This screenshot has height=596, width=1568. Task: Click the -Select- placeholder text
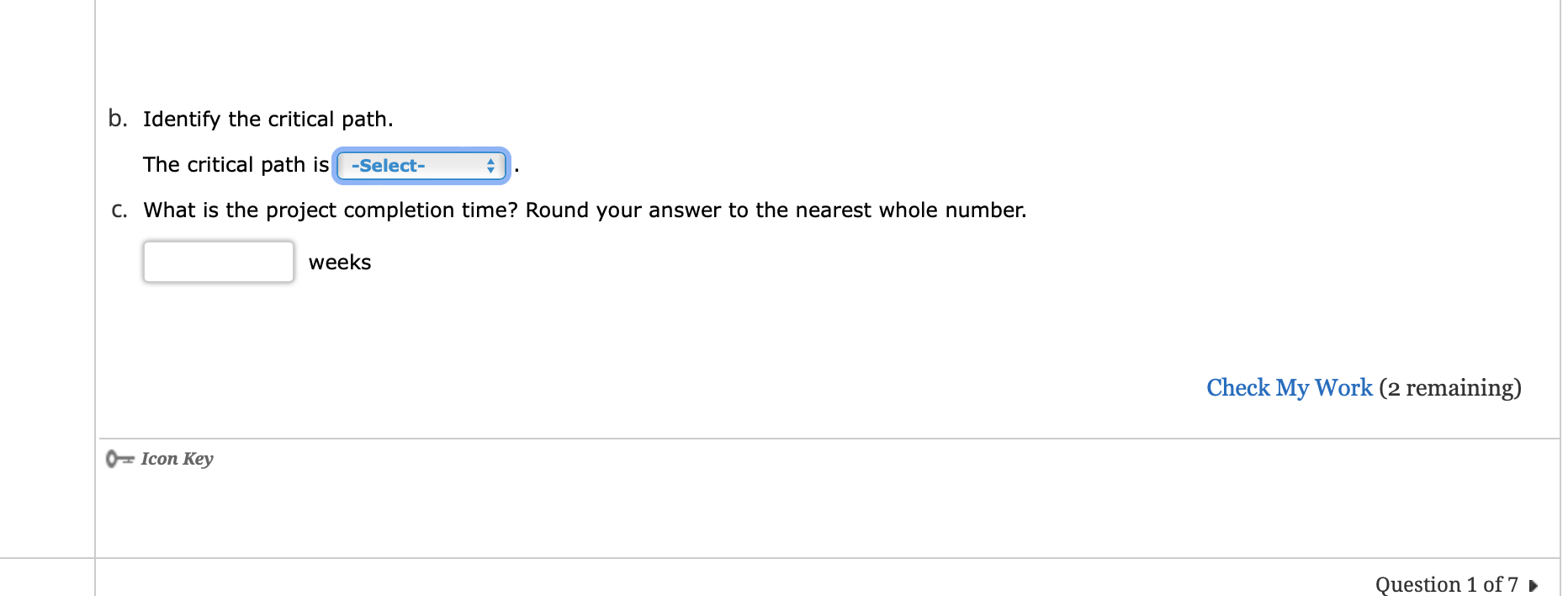pos(388,165)
